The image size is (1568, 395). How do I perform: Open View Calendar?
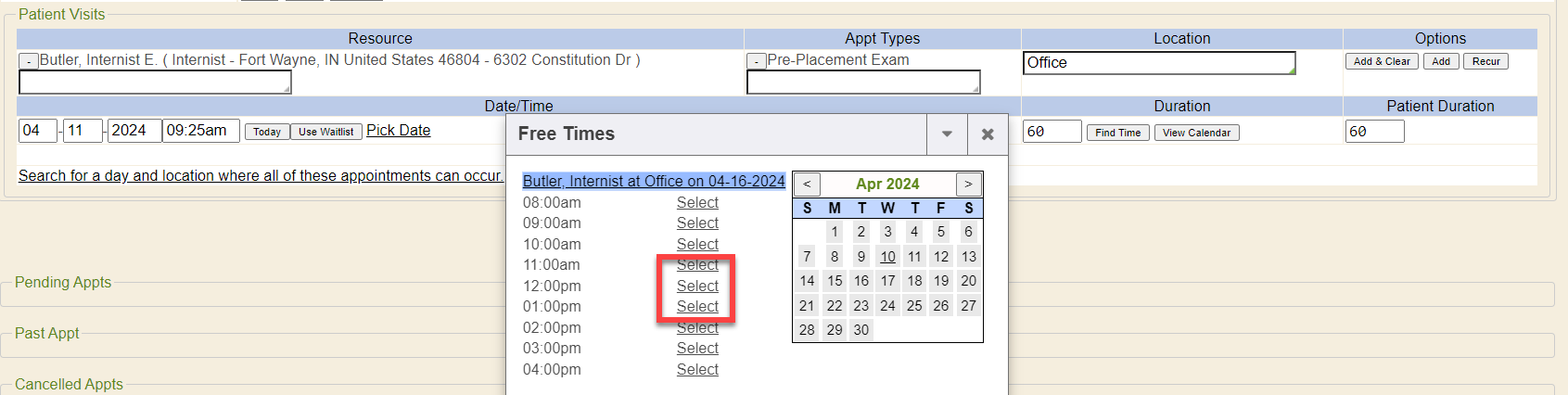coord(1196,133)
